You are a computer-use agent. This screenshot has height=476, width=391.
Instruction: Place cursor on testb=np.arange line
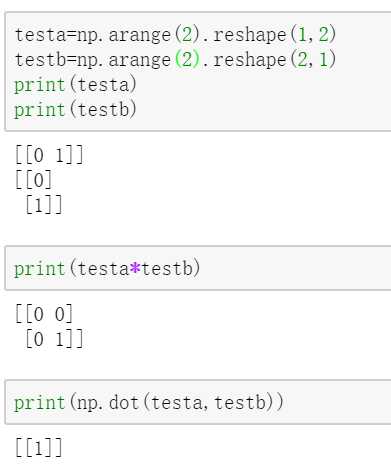(175, 60)
